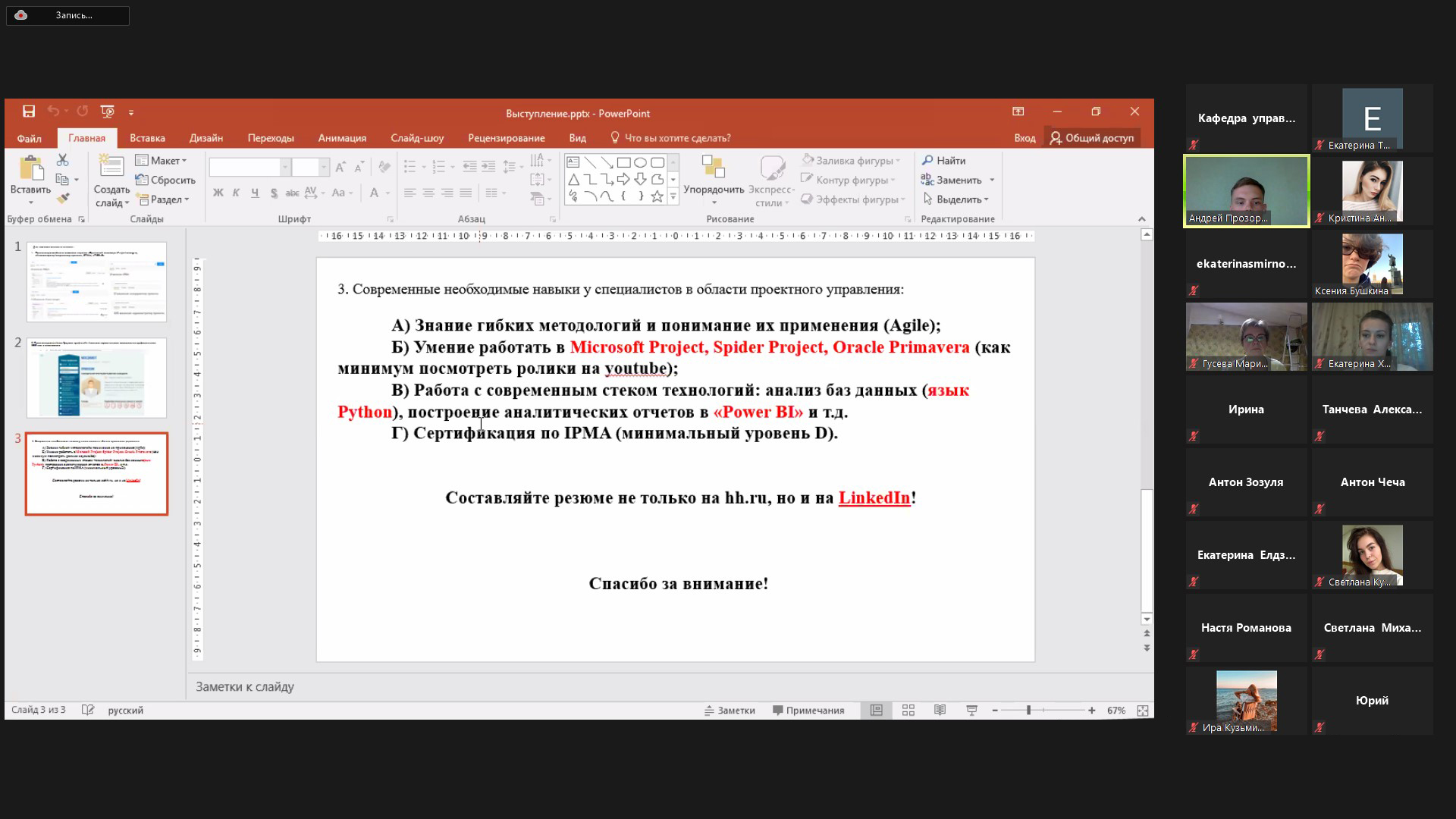The width and height of the screenshot is (1456, 819).
Task: Open the Вставка ribbon tab
Action: point(147,138)
